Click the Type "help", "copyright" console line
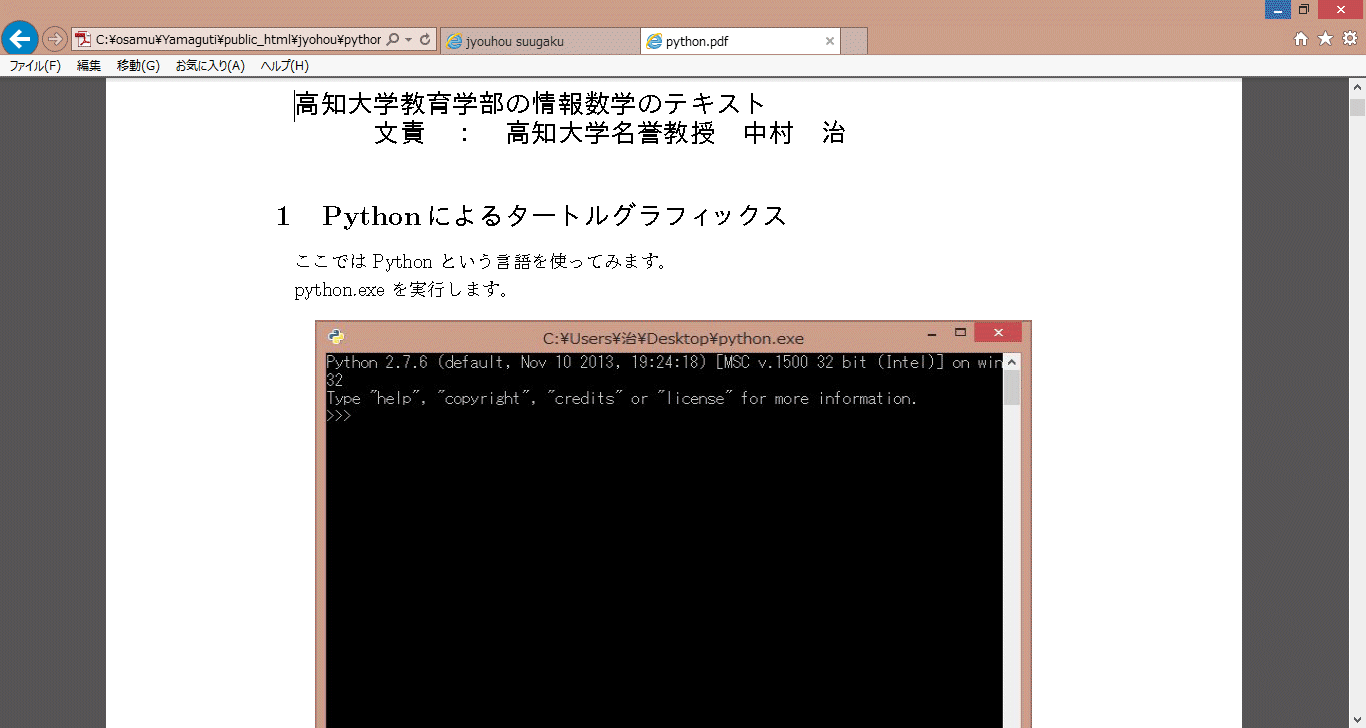Viewport: 1366px width, 728px height. point(621,399)
